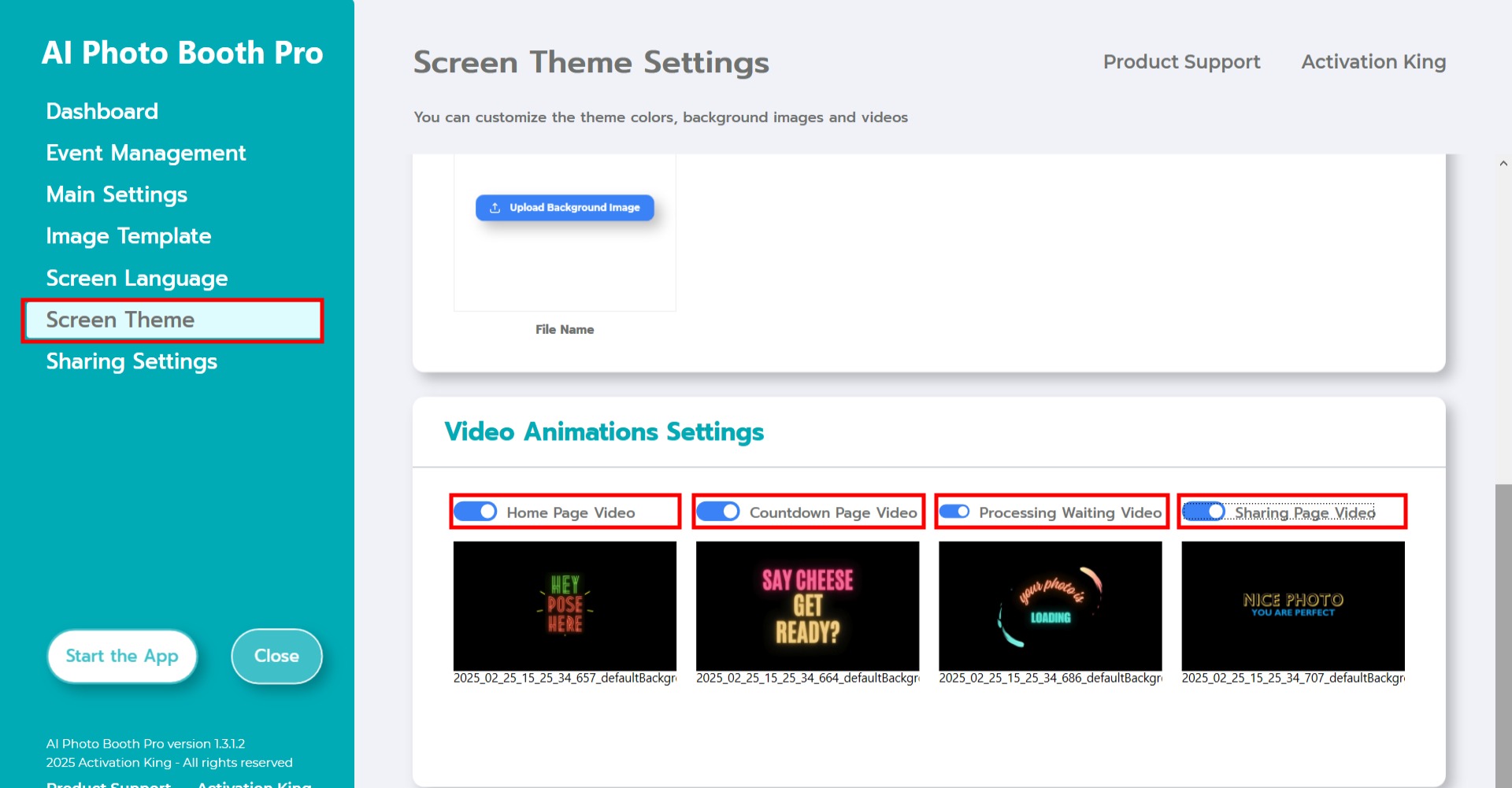Click the Close button in the sidebar
Viewport: 1512px width, 788px height.
coord(276,656)
